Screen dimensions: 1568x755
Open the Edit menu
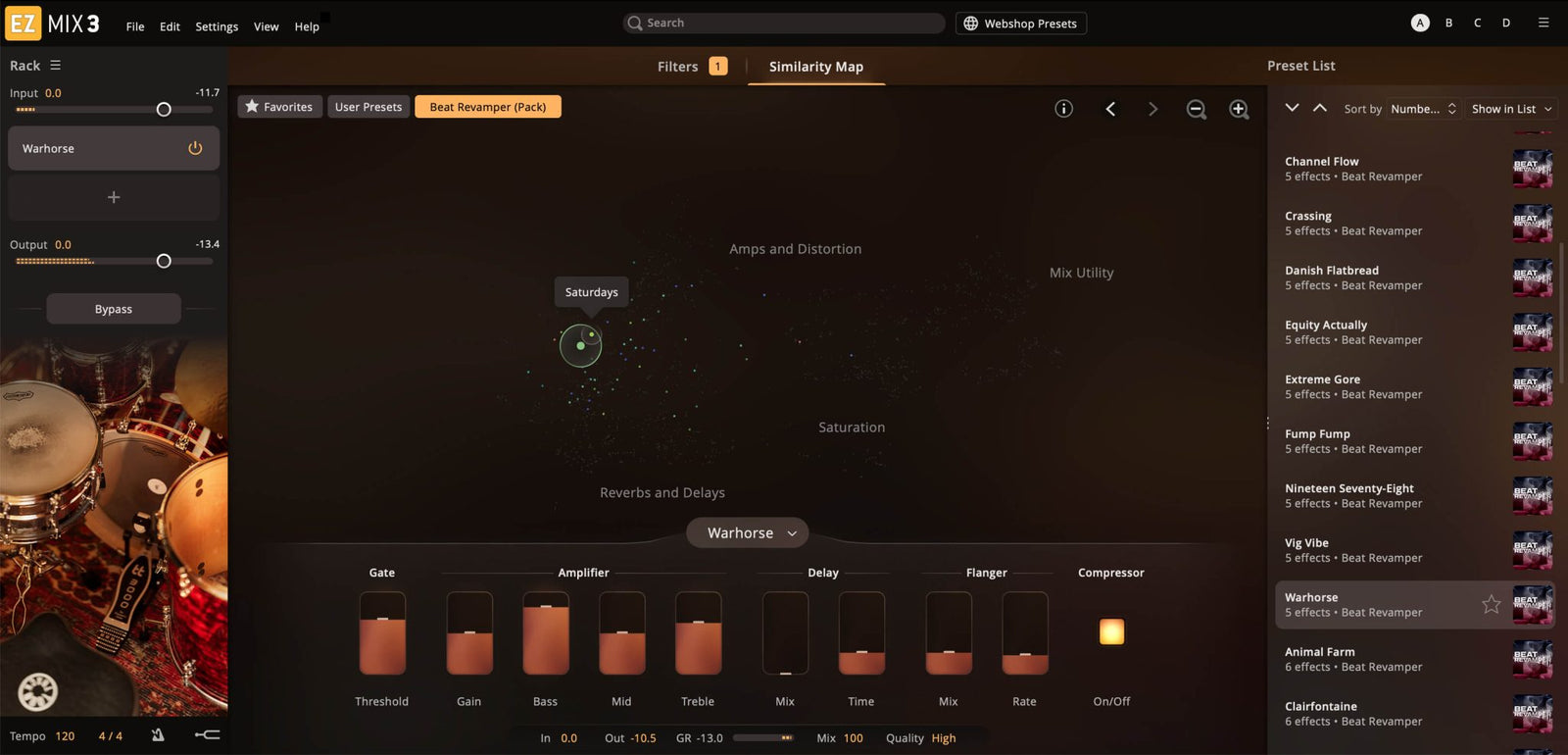170,26
